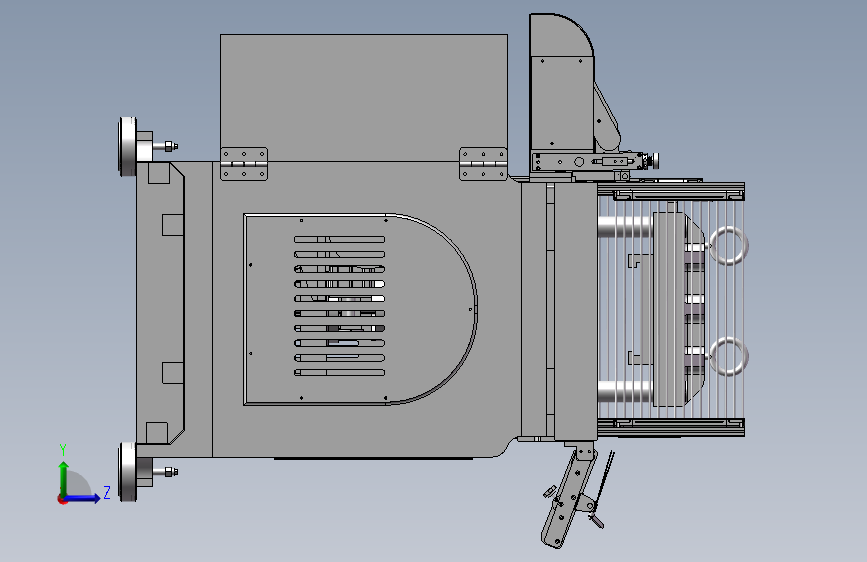
Task: Pick the upper caster wheel on the left side
Action: click(128, 147)
